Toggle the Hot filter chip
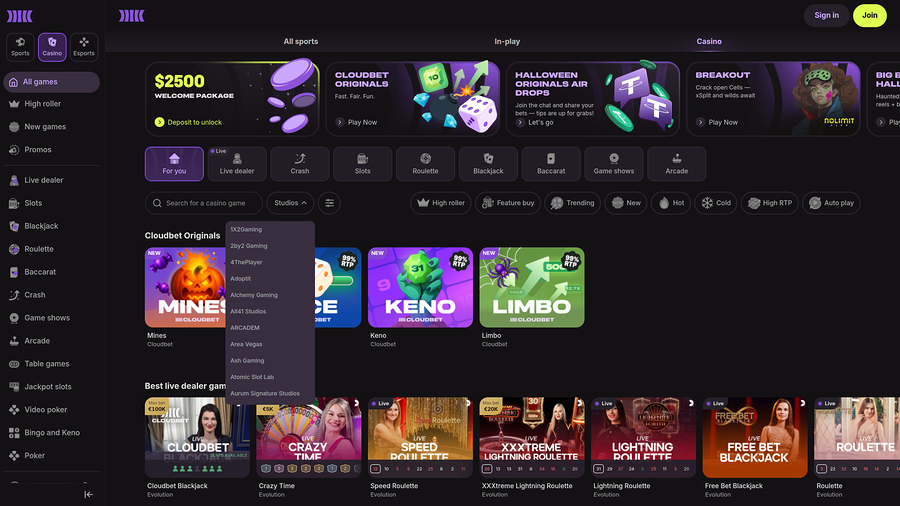 click(x=671, y=203)
